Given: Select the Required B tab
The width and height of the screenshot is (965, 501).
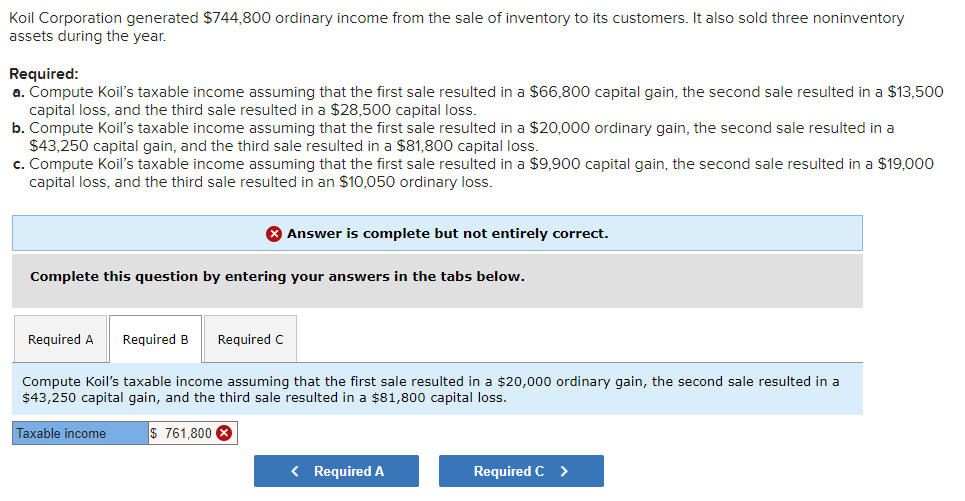Looking at the screenshot, I should (x=155, y=339).
